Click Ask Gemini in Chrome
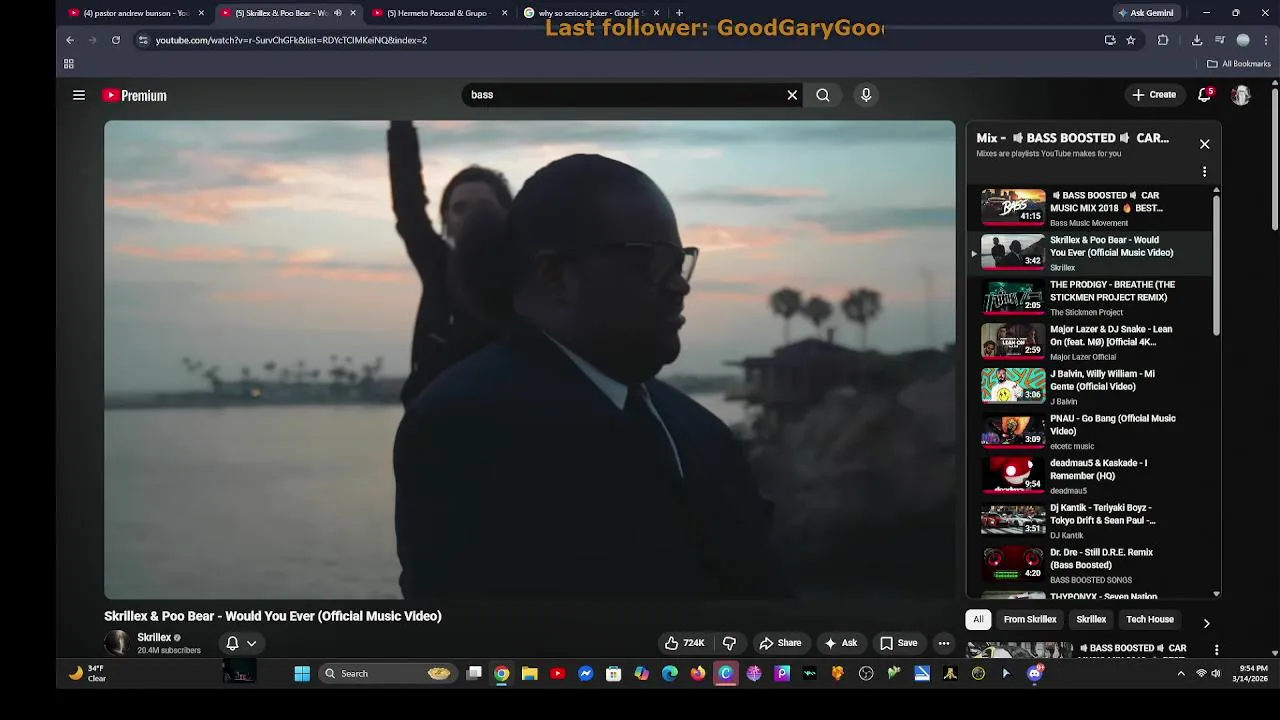 [x=1145, y=13]
